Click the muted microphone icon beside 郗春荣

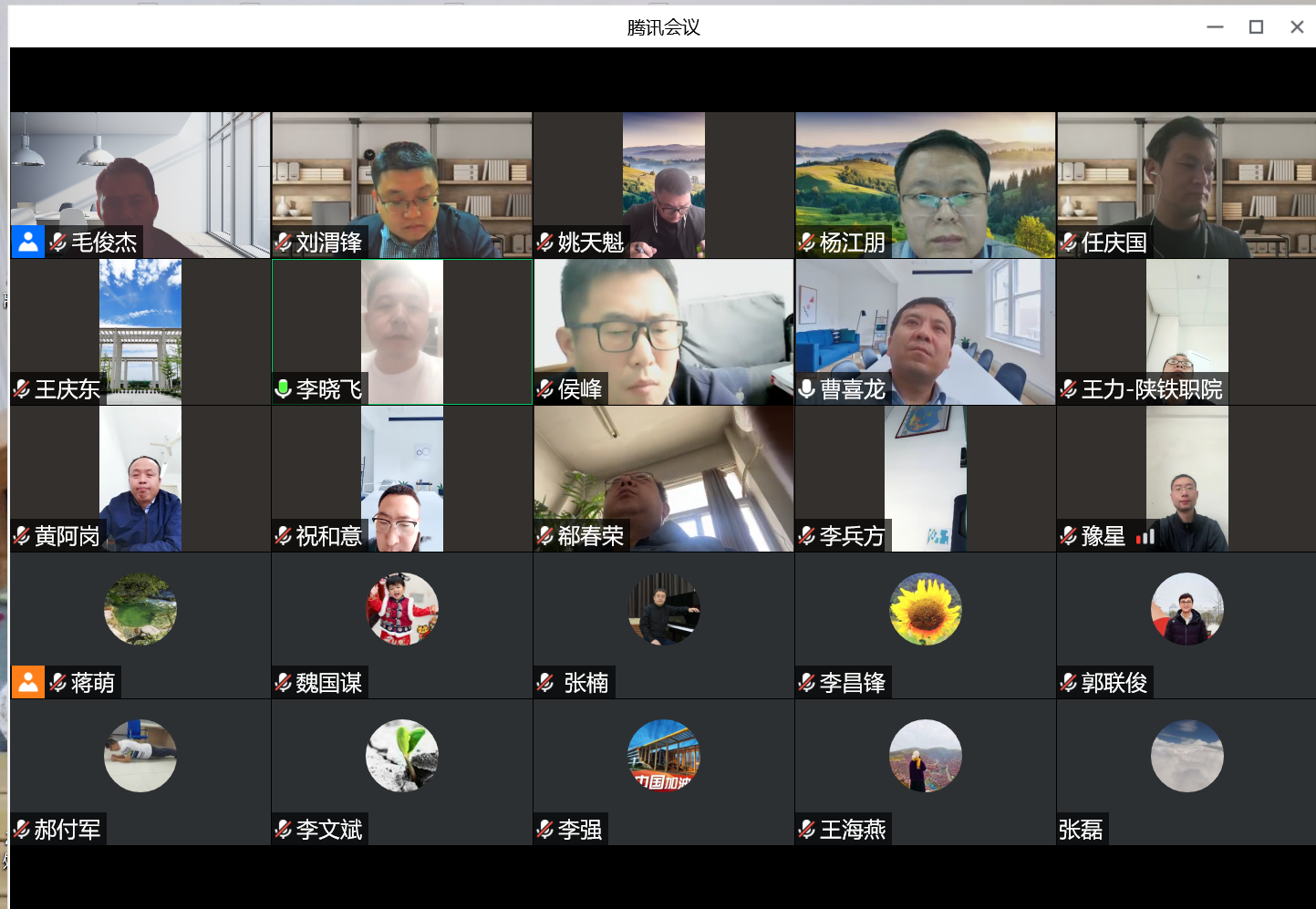click(x=545, y=536)
